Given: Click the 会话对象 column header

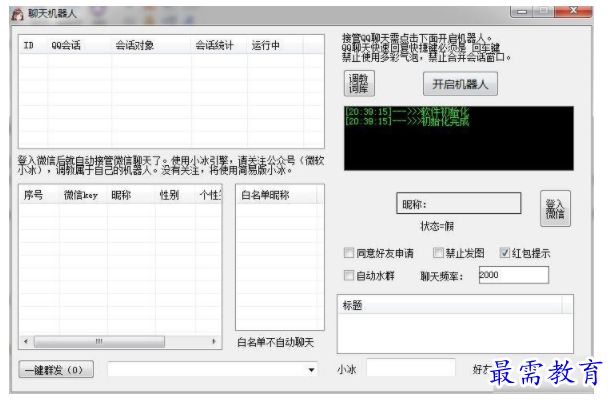Looking at the screenshot, I should click(x=151, y=45).
